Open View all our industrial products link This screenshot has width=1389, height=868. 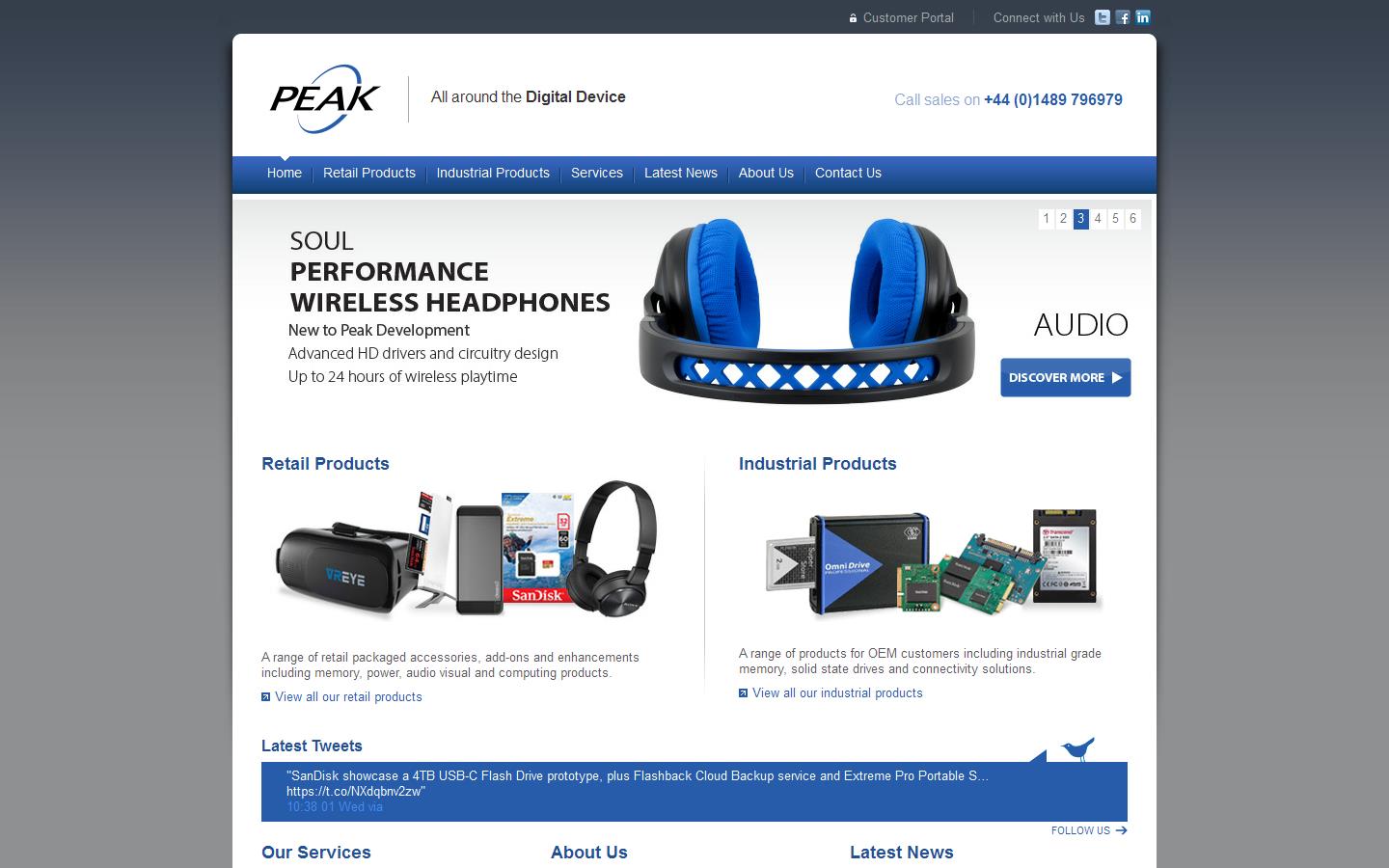[x=837, y=693]
